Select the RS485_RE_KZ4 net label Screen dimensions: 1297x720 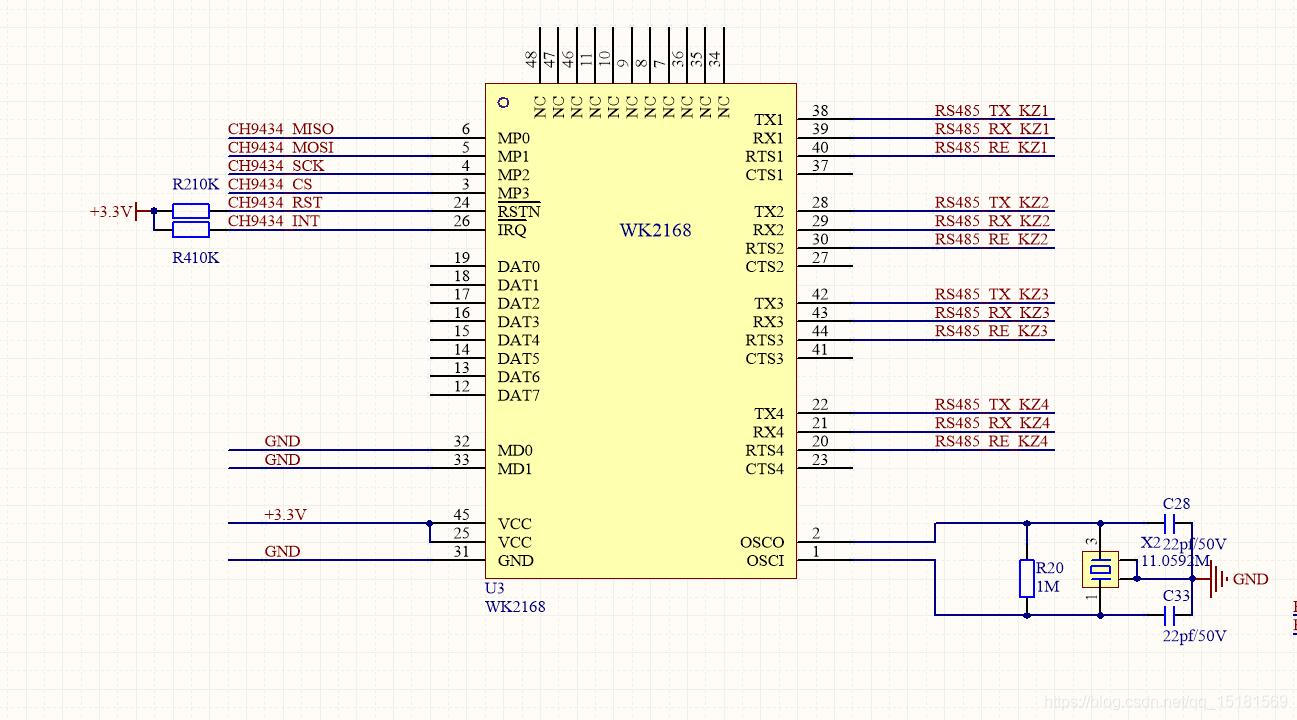pyautogui.click(x=992, y=441)
